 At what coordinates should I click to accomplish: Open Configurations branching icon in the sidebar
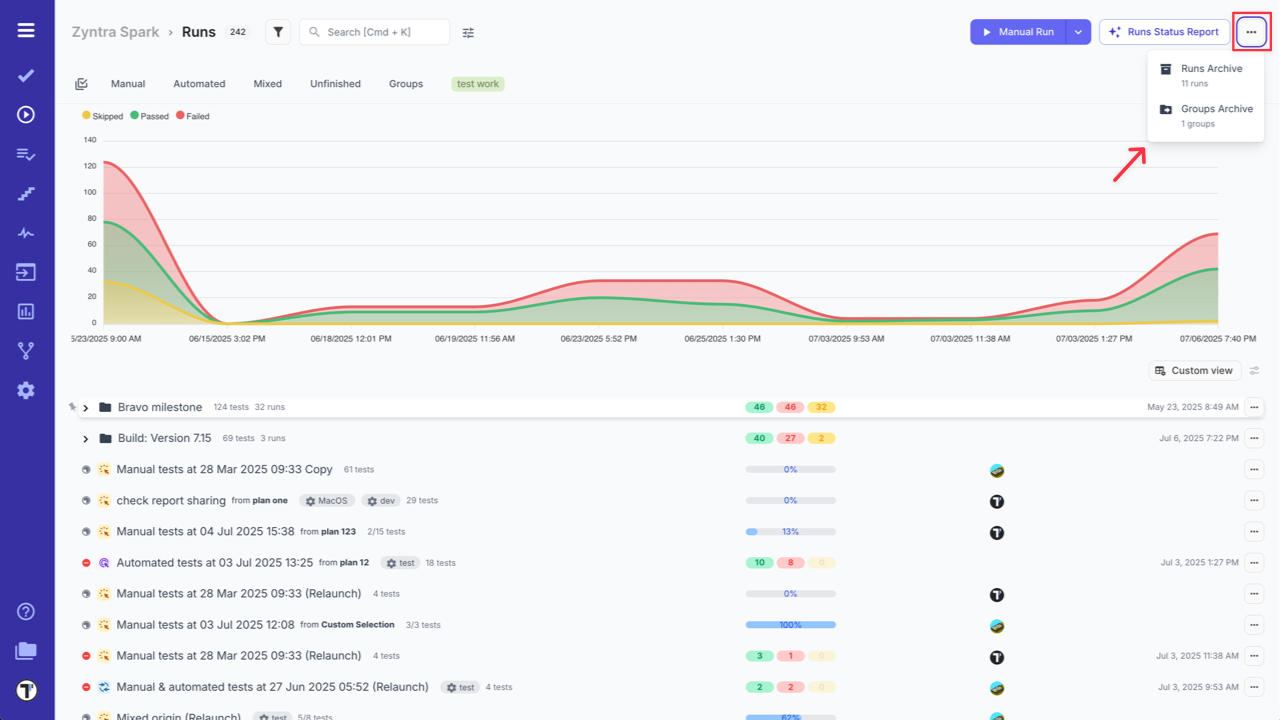pos(26,350)
